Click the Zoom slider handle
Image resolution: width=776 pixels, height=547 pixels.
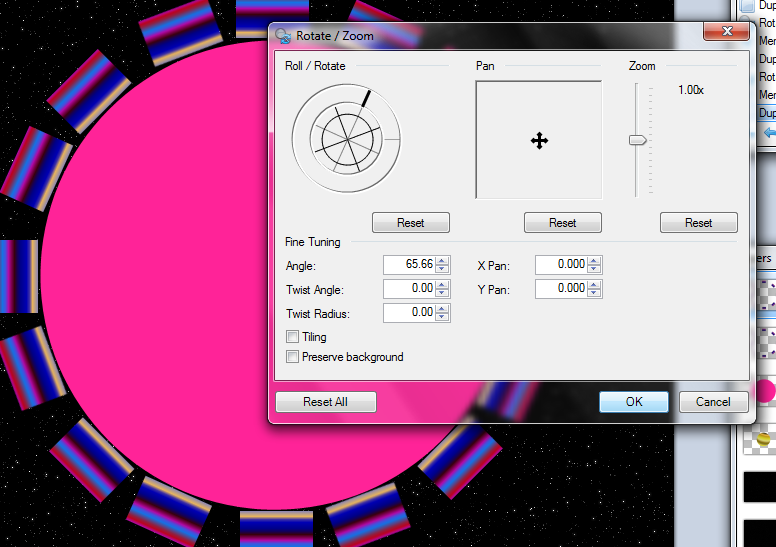point(637,140)
